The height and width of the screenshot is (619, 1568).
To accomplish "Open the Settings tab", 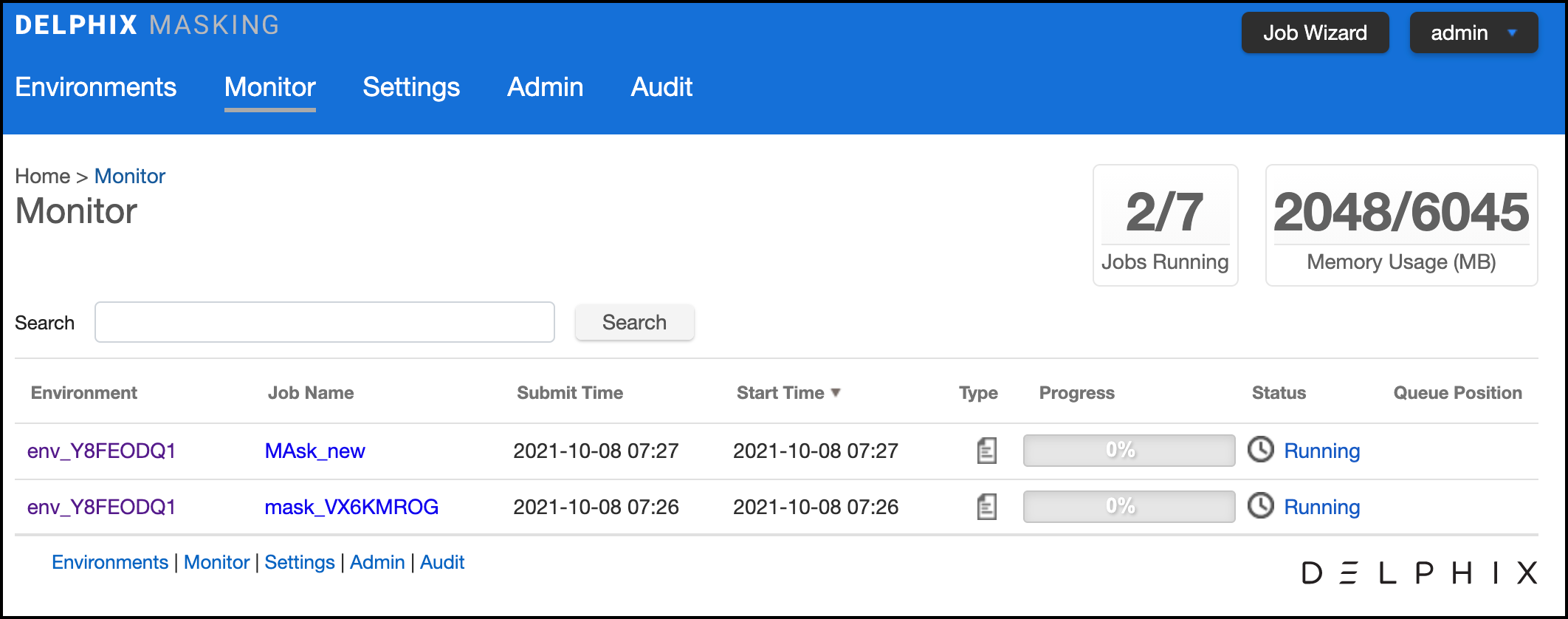I will click(x=411, y=87).
